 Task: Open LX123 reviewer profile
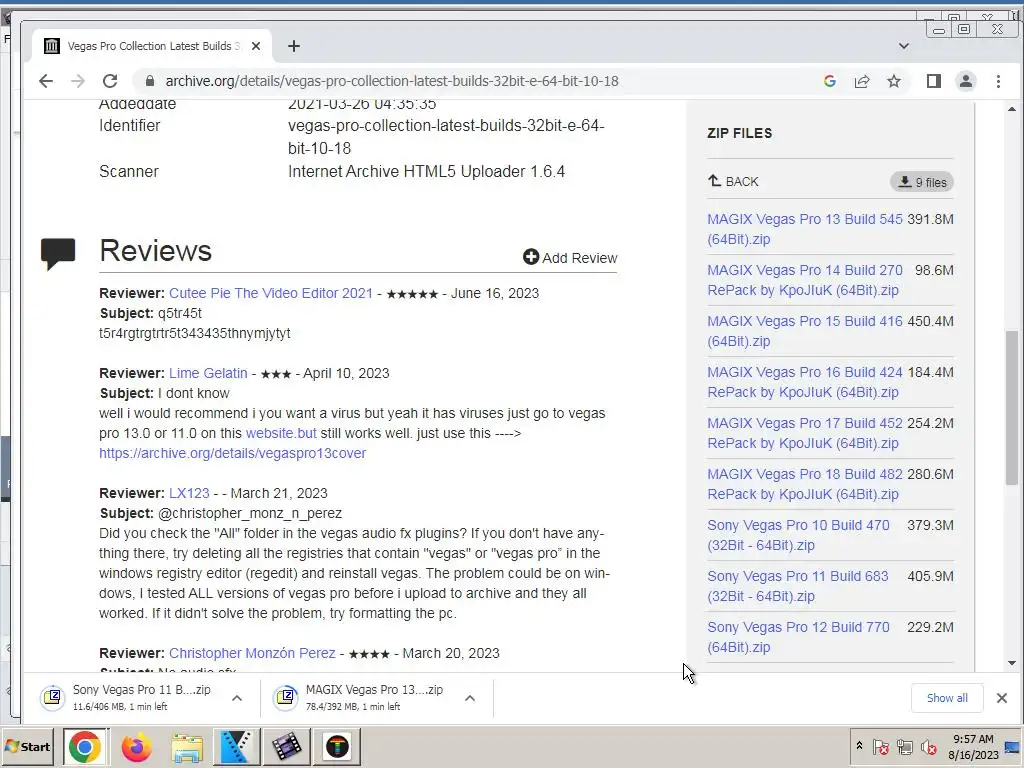click(x=189, y=493)
